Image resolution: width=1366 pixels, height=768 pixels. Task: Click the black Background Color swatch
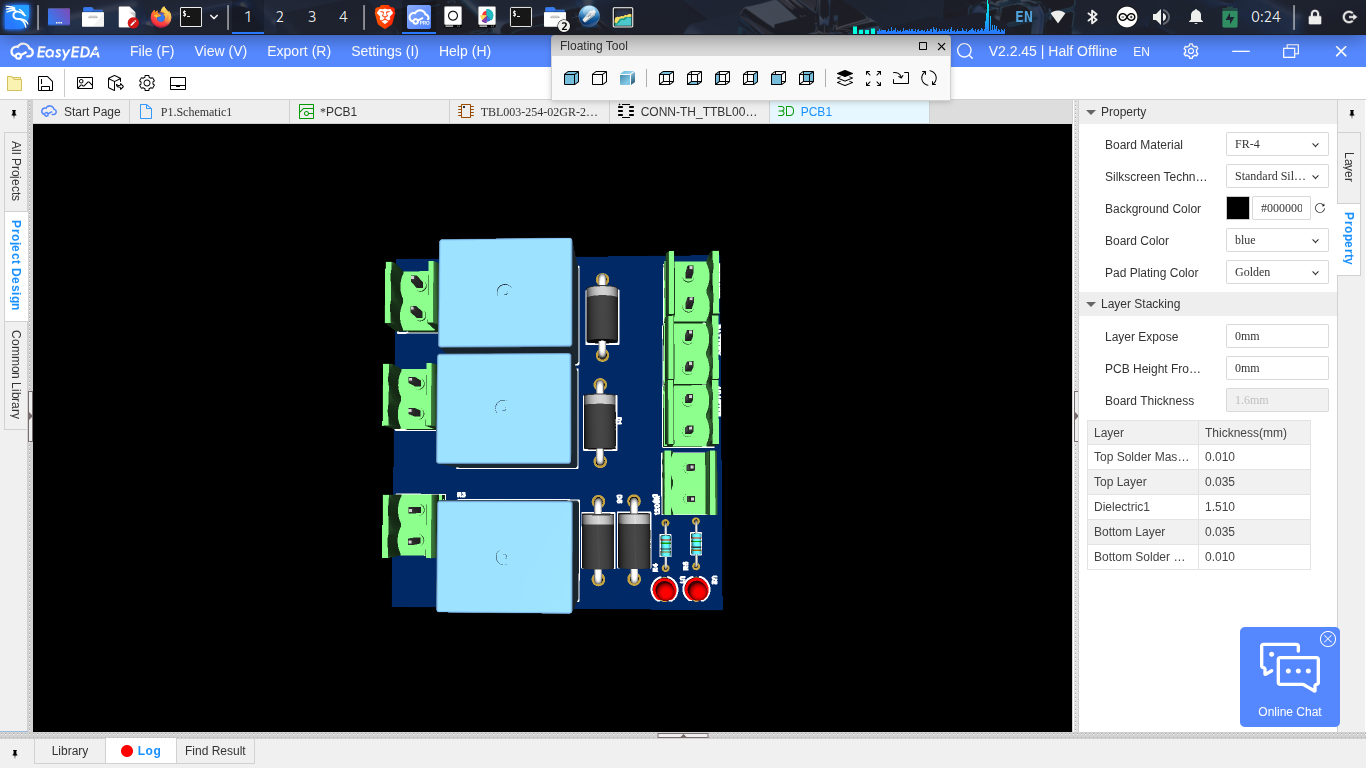point(1238,208)
